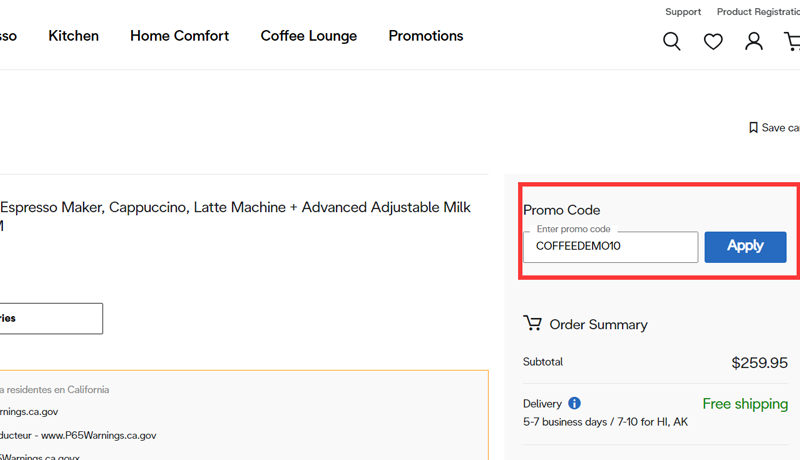Open the account profile icon
The image size is (800, 460).
(754, 41)
